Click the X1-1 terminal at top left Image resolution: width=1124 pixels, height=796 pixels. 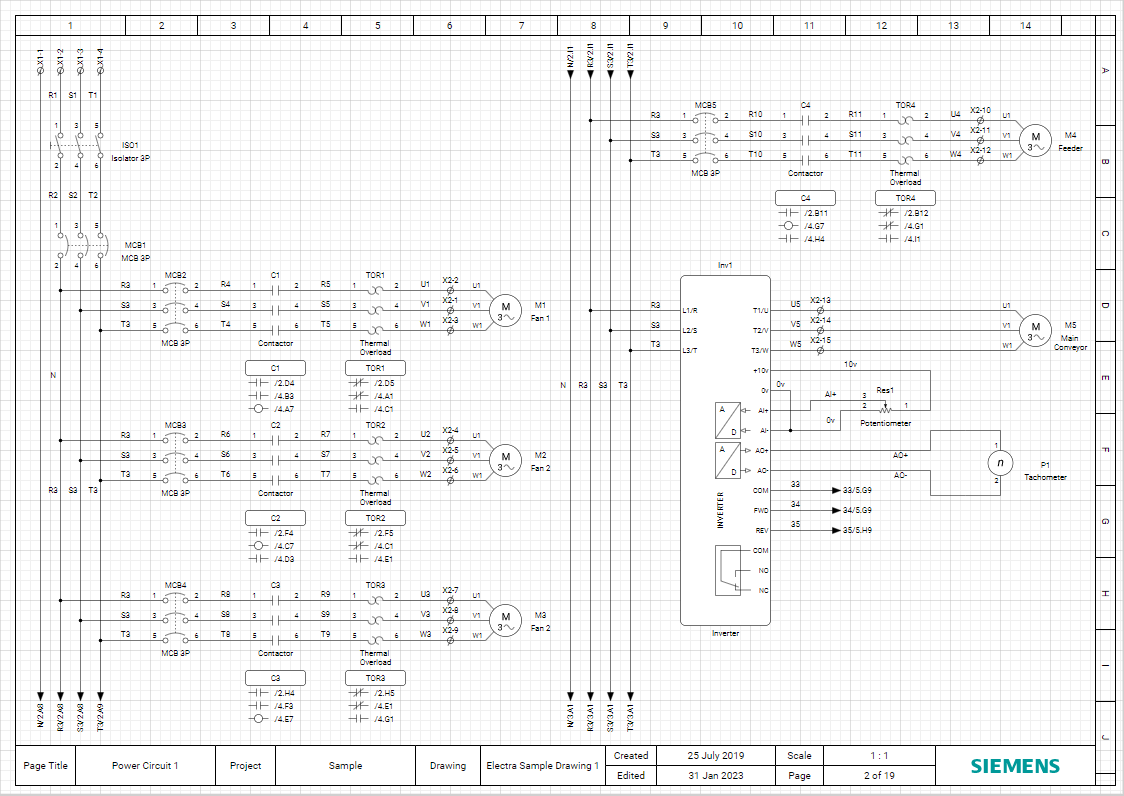pyautogui.click(x=40, y=70)
